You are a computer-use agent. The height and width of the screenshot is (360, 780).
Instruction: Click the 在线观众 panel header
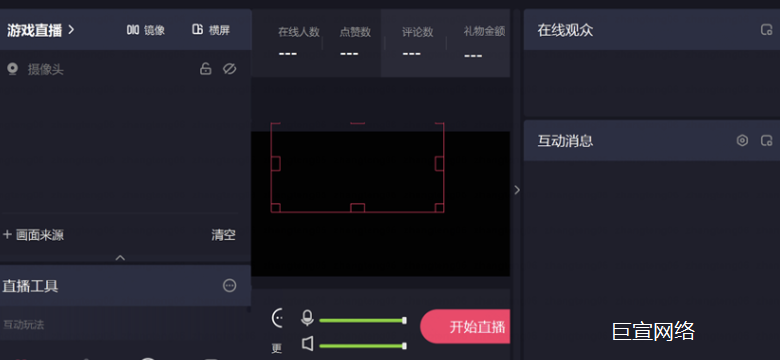652,30
